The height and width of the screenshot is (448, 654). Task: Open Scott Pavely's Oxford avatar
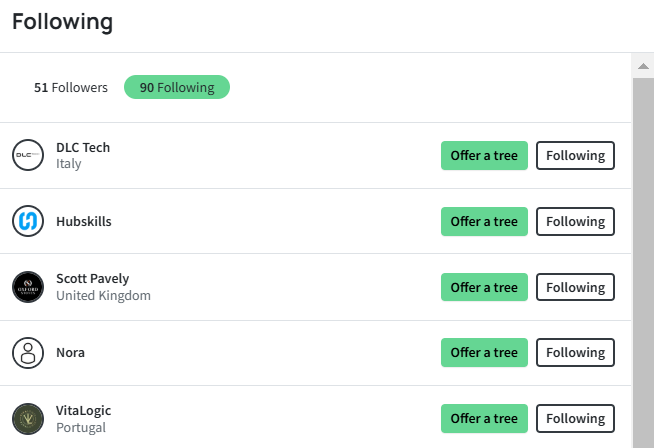coord(28,287)
